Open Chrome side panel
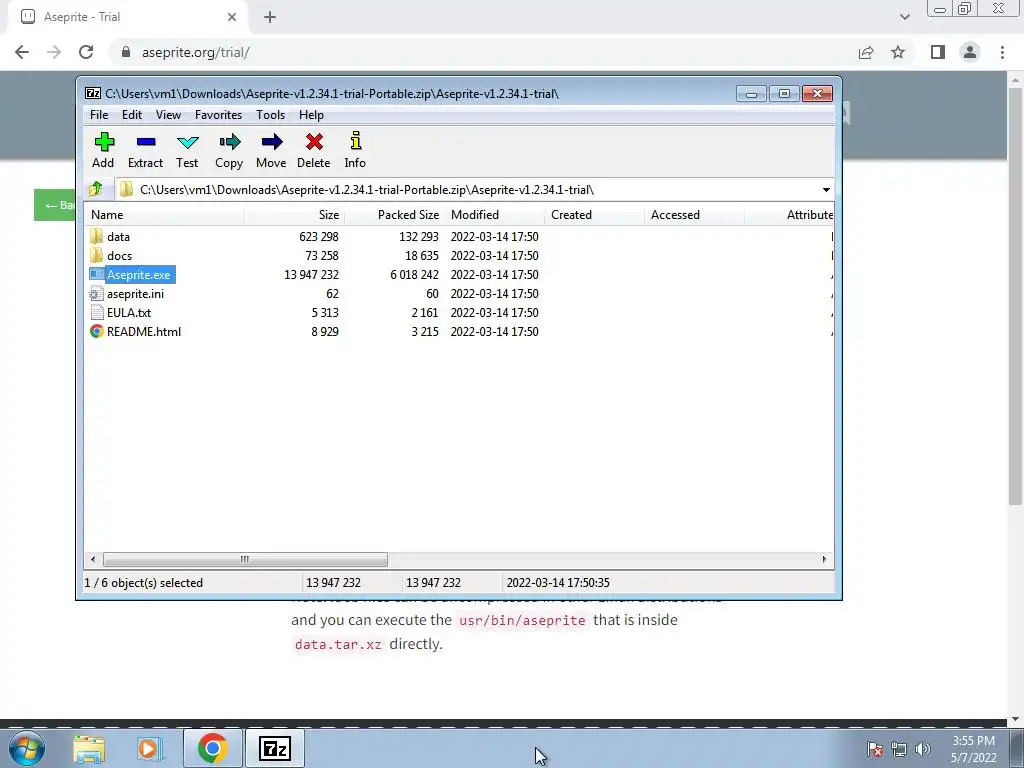1024x768 pixels. click(x=938, y=52)
